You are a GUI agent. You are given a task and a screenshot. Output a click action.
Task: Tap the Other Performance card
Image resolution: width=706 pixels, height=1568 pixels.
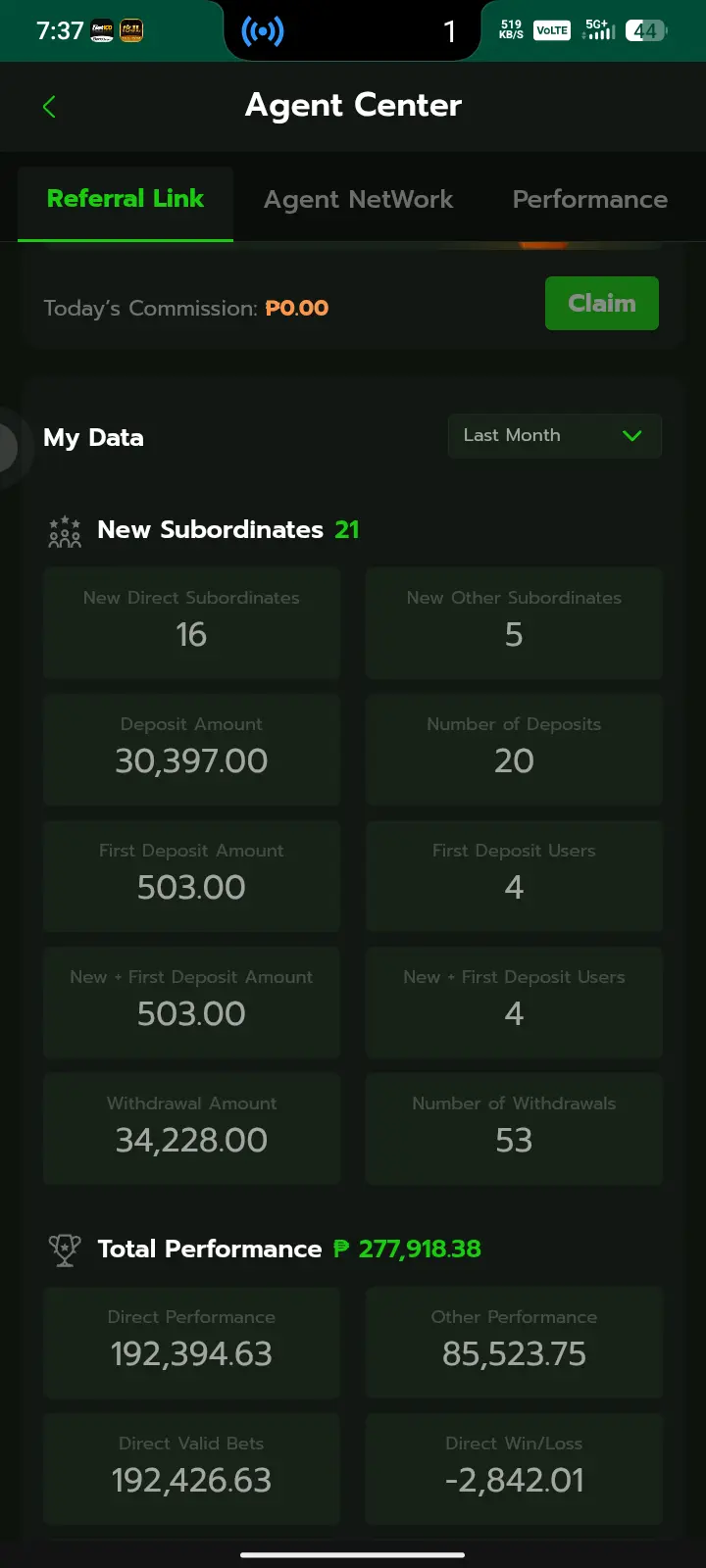[x=514, y=1343]
